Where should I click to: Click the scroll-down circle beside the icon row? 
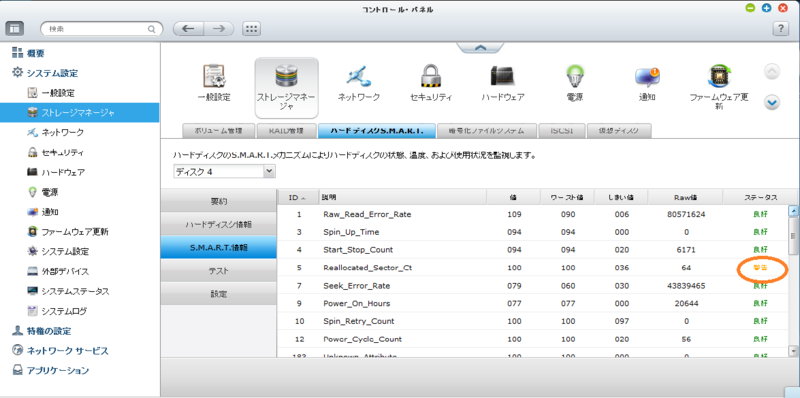click(772, 103)
